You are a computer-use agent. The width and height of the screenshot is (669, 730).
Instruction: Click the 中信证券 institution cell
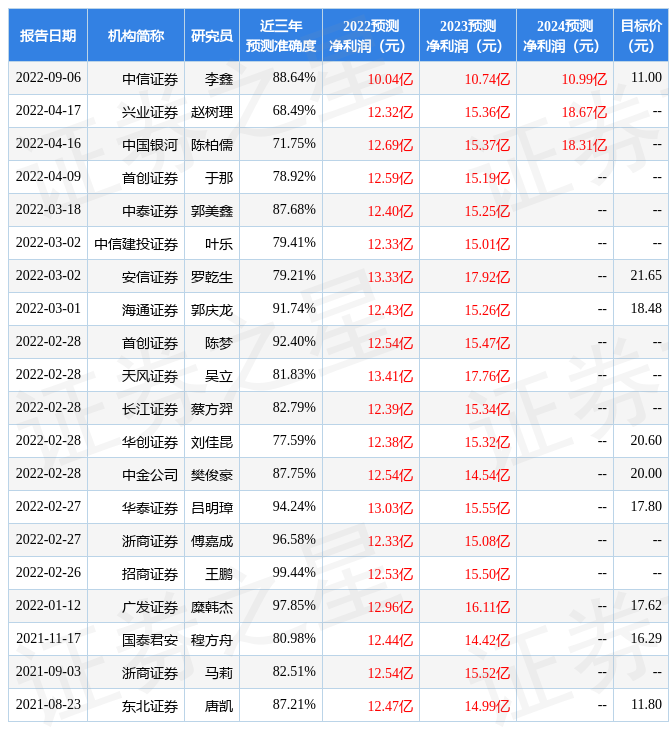point(150,79)
